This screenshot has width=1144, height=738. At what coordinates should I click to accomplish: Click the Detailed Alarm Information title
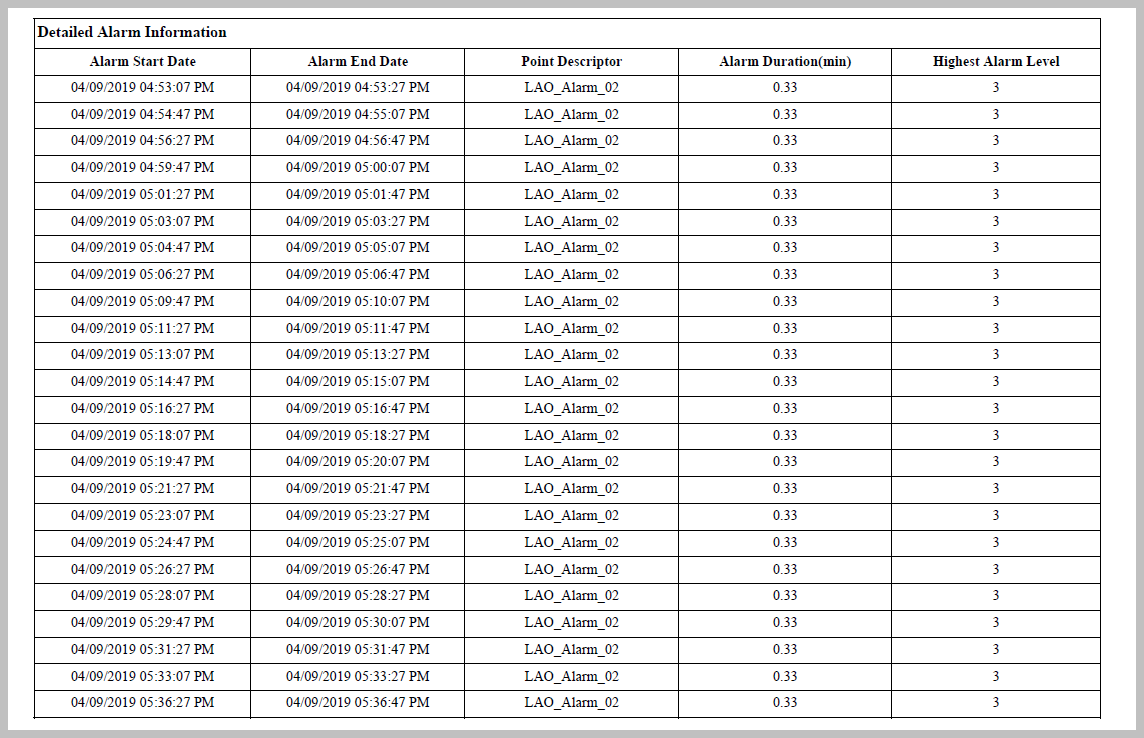tap(132, 32)
